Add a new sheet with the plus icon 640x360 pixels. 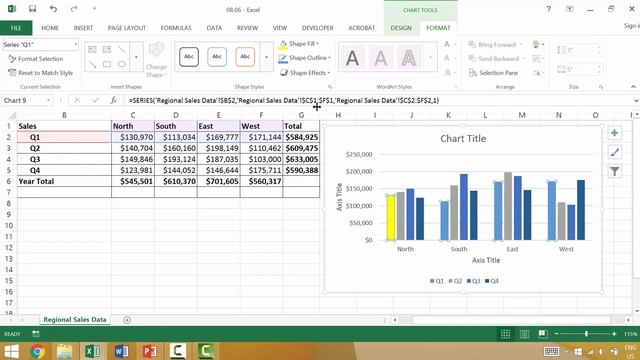click(x=127, y=320)
